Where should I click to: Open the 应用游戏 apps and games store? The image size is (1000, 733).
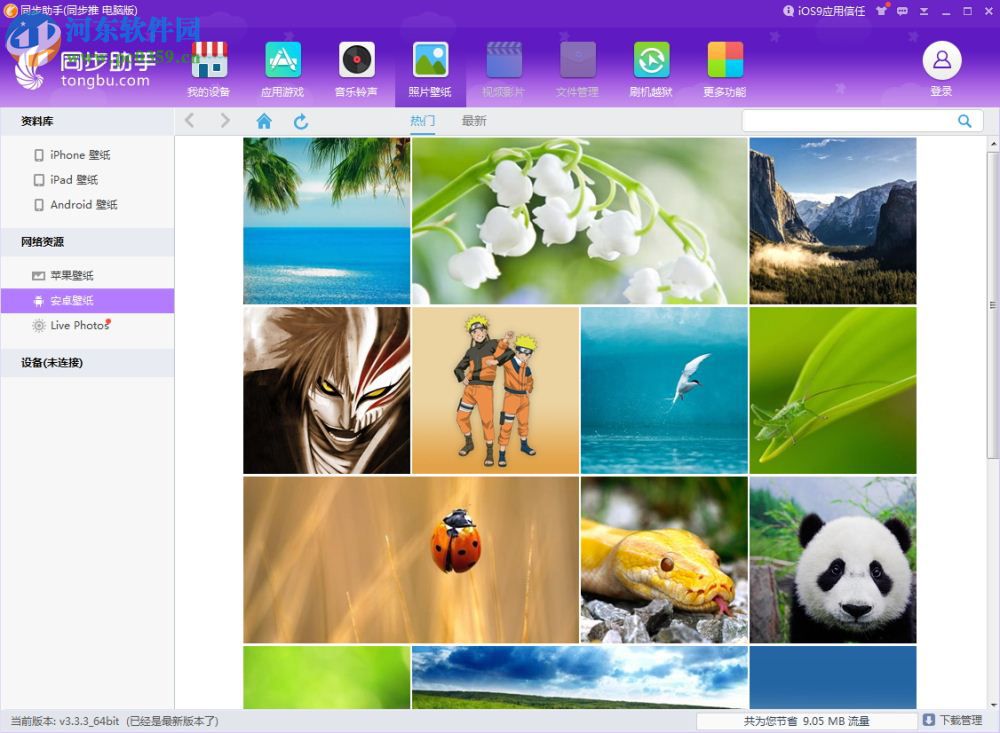tap(282, 69)
